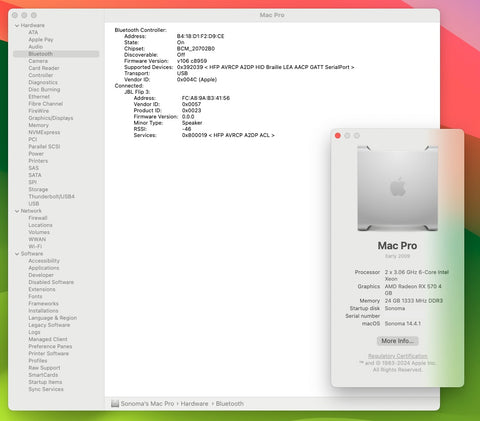Screen dimensions: 480x421
Task: Open Storage information
Action: [38, 189]
